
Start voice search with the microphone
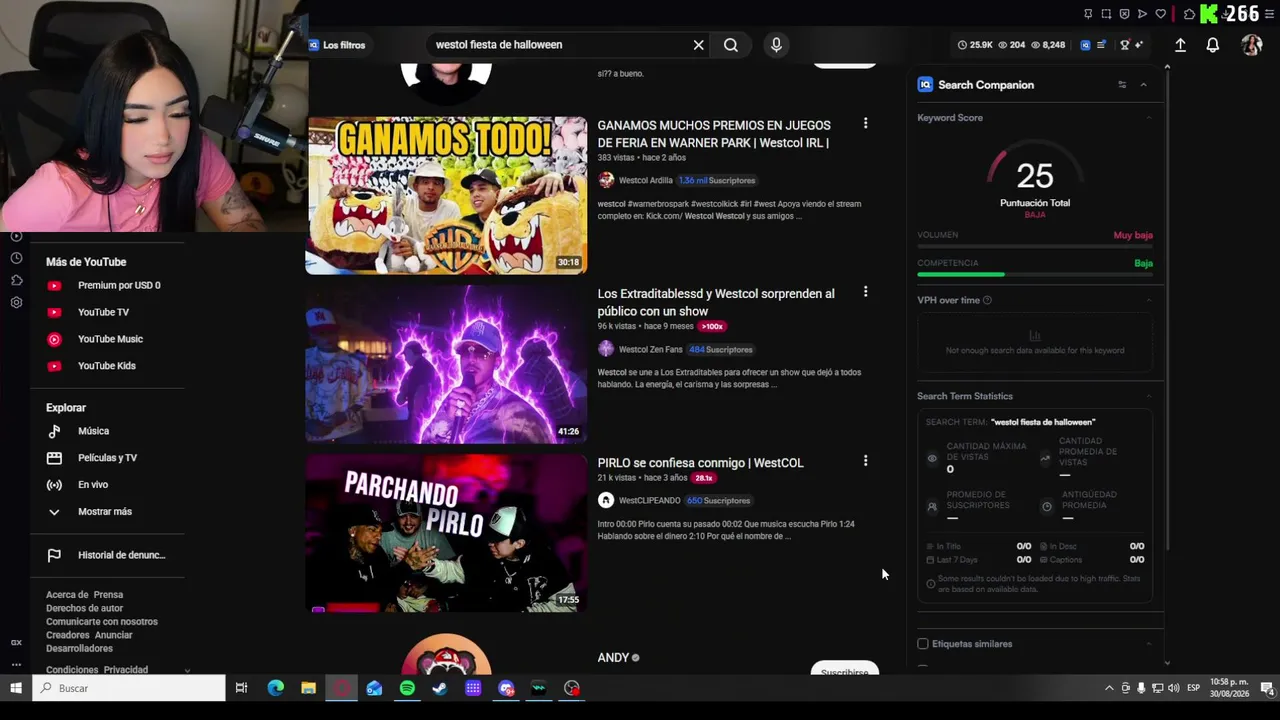click(x=776, y=45)
